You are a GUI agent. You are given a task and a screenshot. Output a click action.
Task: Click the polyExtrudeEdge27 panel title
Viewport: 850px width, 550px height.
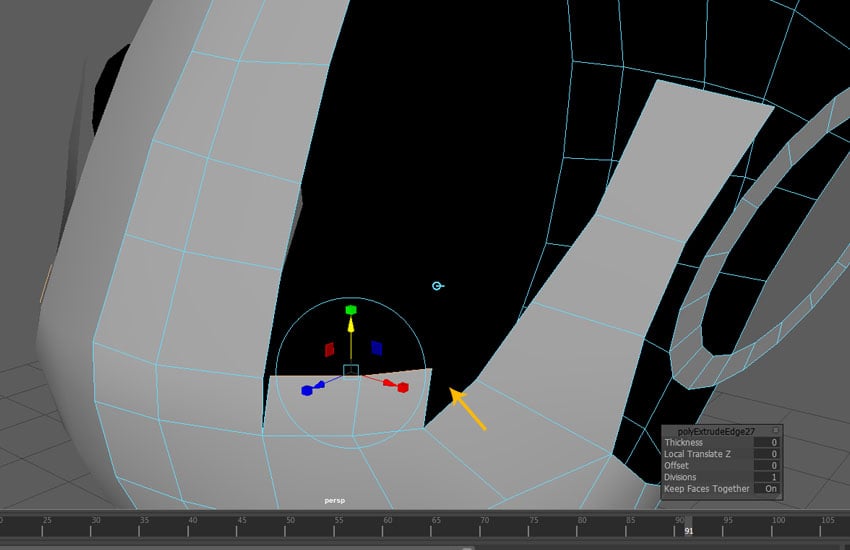click(x=716, y=431)
